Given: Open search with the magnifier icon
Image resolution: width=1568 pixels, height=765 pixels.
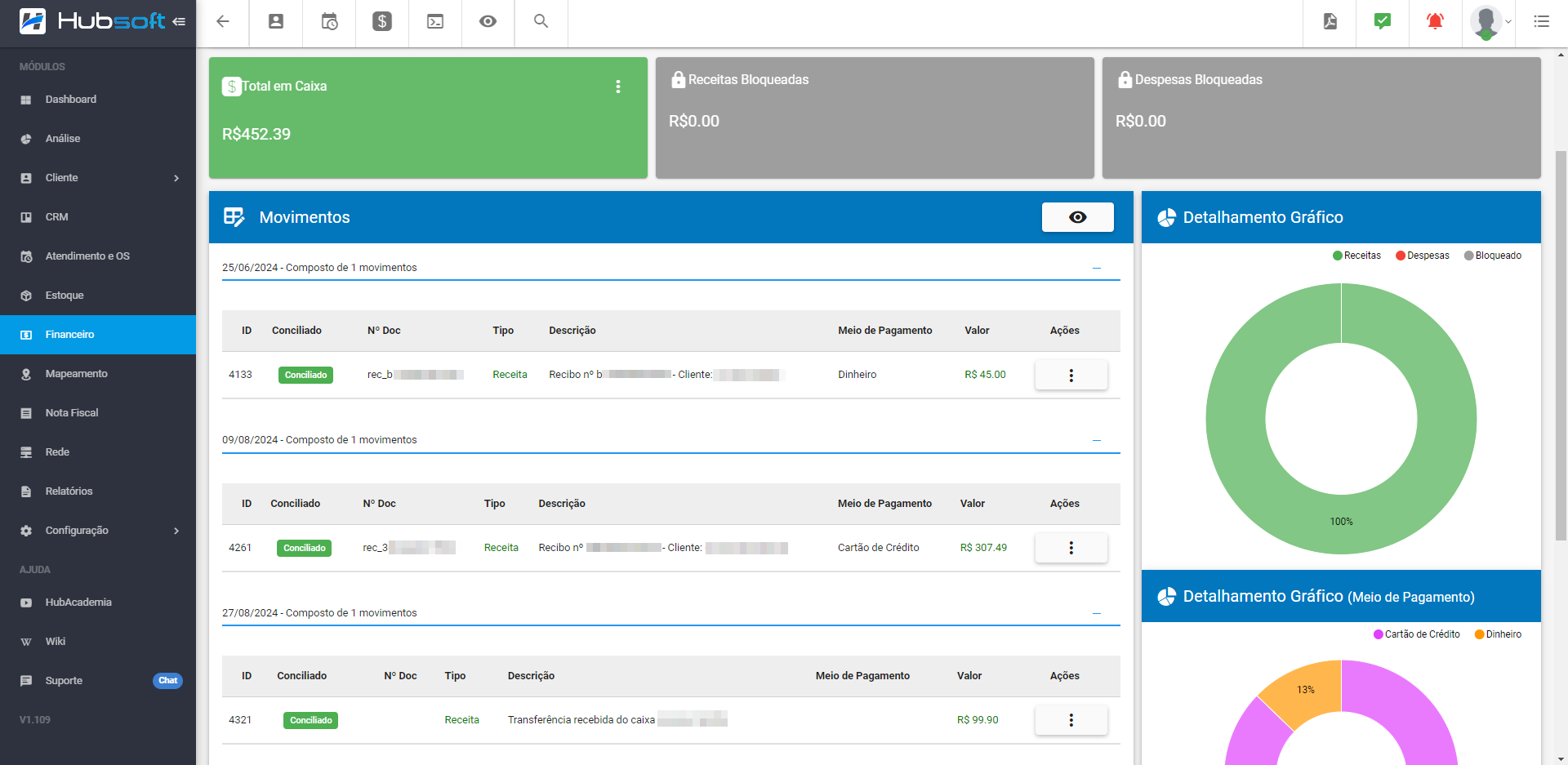Looking at the screenshot, I should point(541,21).
